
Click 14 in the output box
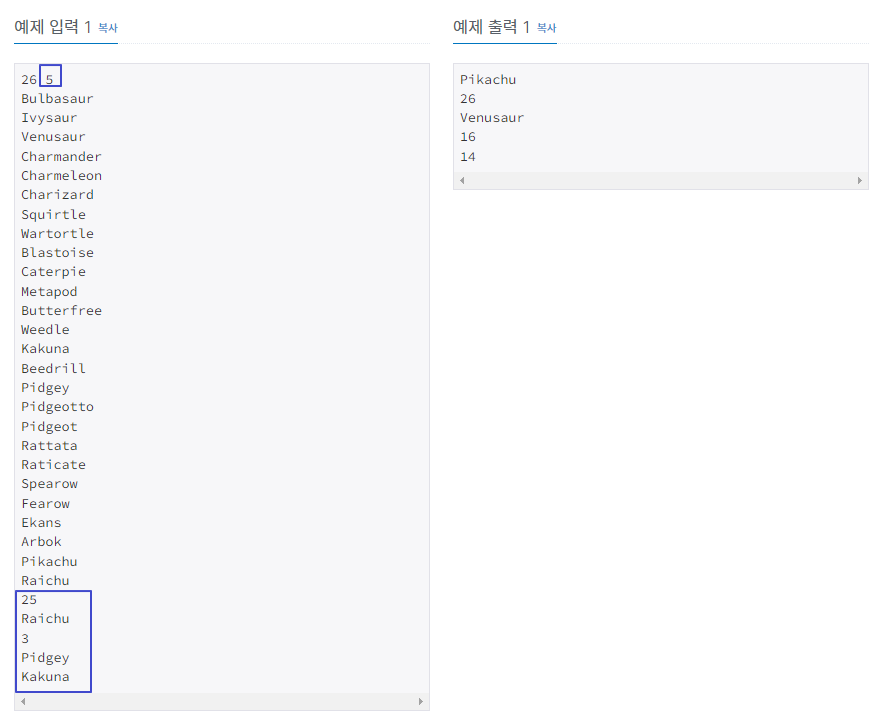pyautogui.click(x=468, y=157)
